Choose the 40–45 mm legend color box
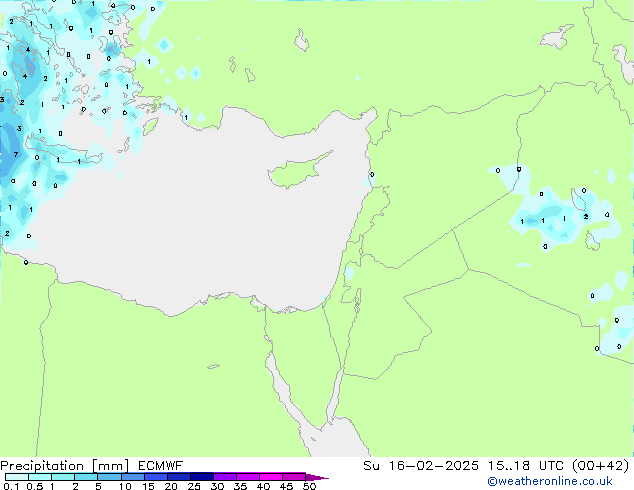The height and width of the screenshot is (490, 634). click(271, 477)
